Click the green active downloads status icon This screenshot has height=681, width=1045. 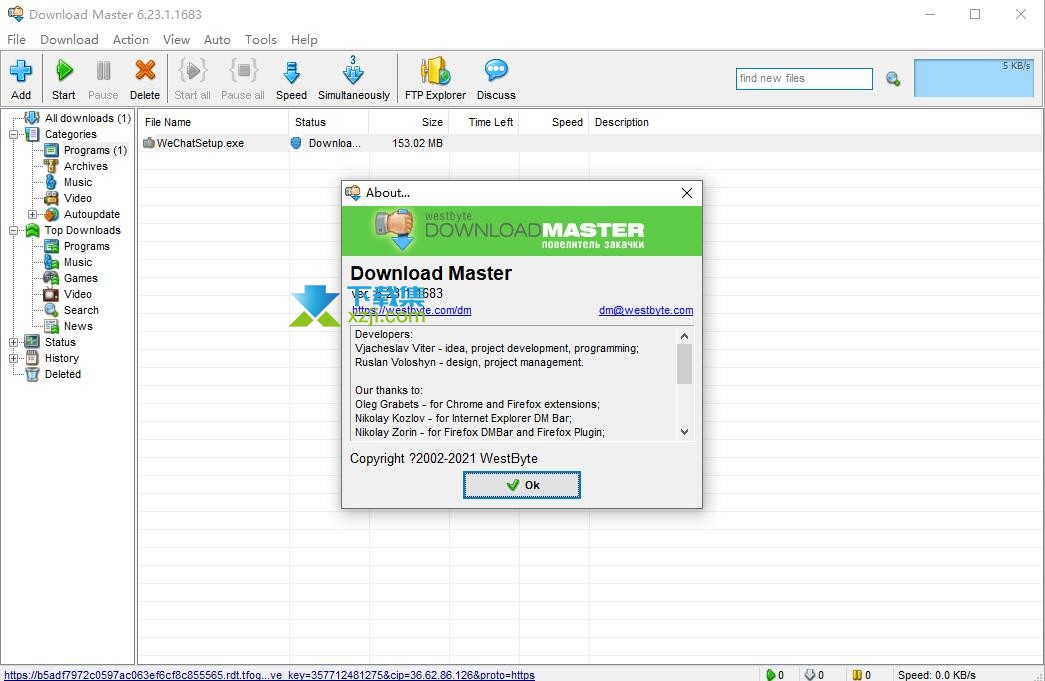click(770, 674)
